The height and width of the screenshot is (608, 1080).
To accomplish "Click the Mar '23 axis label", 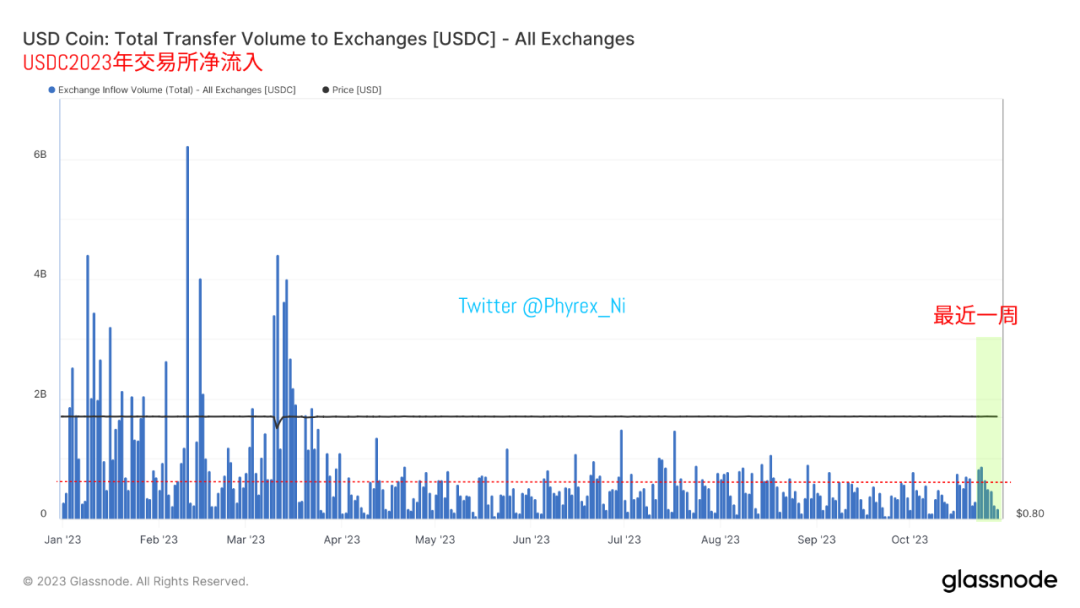I will pyautogui.click(x=246, y=540).
